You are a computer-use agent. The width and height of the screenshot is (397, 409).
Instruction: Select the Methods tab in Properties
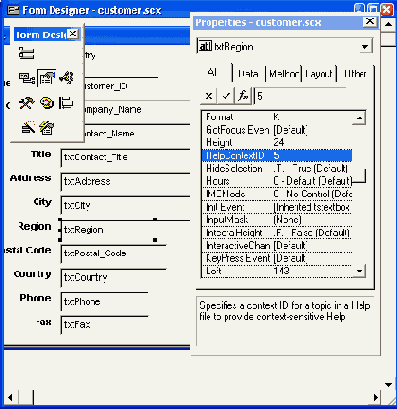[284, 74]
